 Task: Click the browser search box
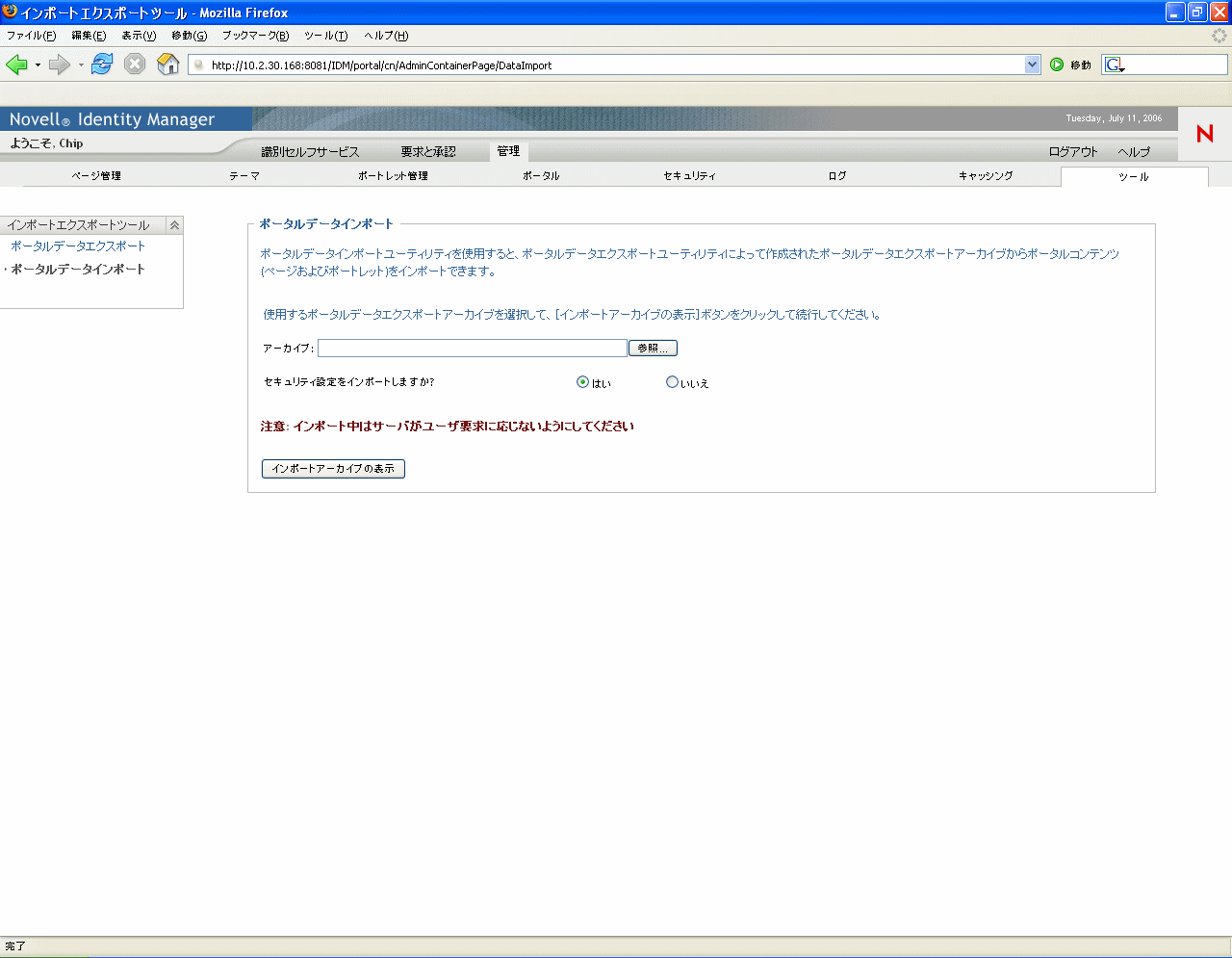pos(1176,65)
